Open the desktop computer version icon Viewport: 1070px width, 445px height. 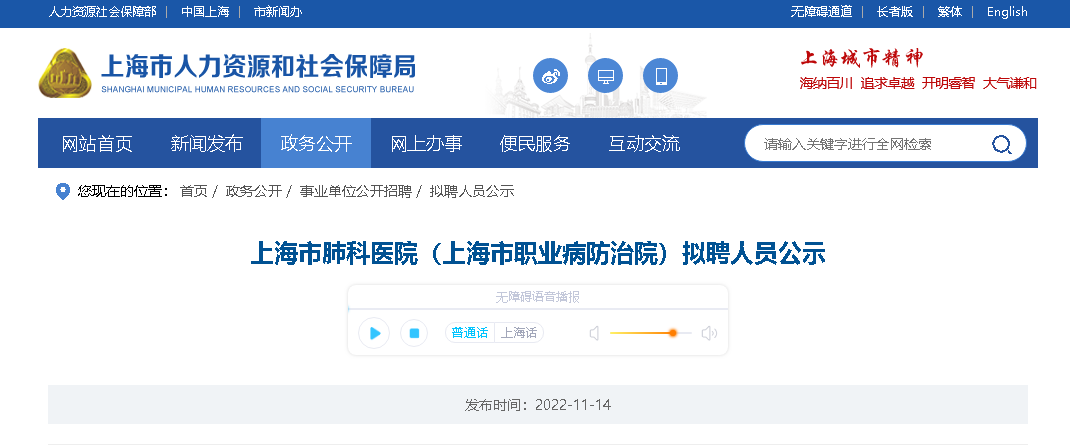(x=605, y=76)
